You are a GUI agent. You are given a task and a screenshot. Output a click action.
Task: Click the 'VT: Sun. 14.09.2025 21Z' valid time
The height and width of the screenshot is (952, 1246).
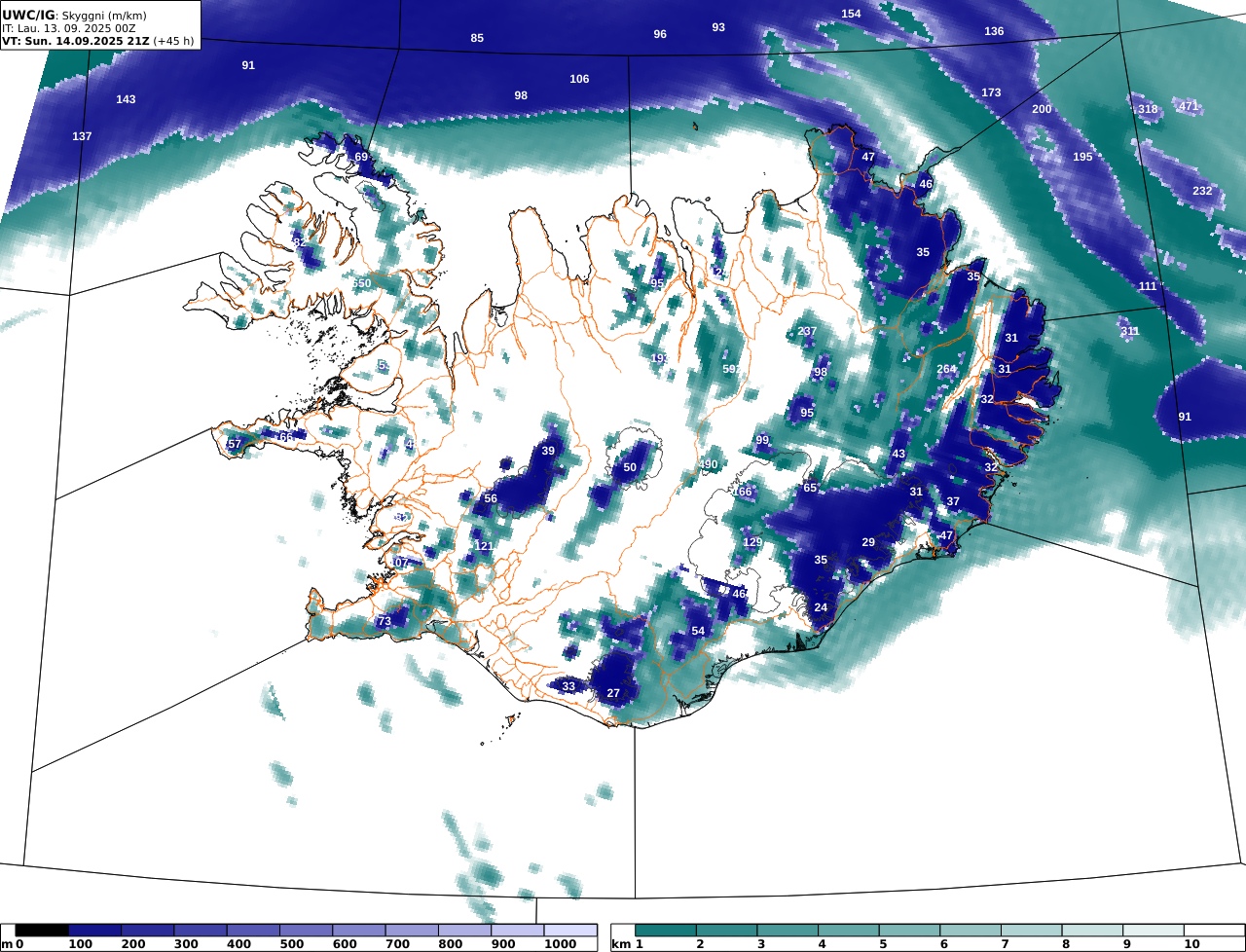click(75, 42)
